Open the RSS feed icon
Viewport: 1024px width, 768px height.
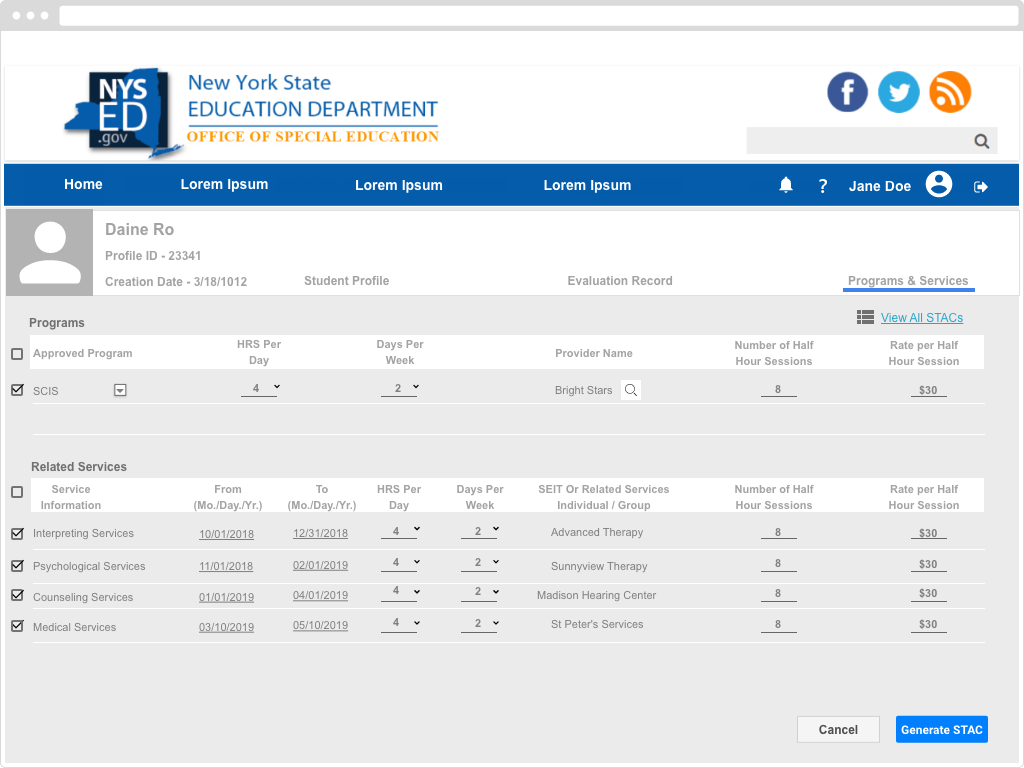click(x=950, y=92)
